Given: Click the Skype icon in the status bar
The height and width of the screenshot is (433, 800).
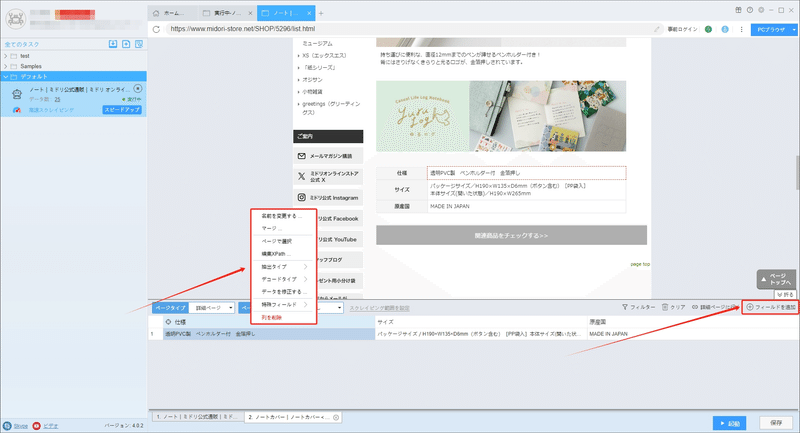Looking at the screenshot, I should [x=7, y=425].
